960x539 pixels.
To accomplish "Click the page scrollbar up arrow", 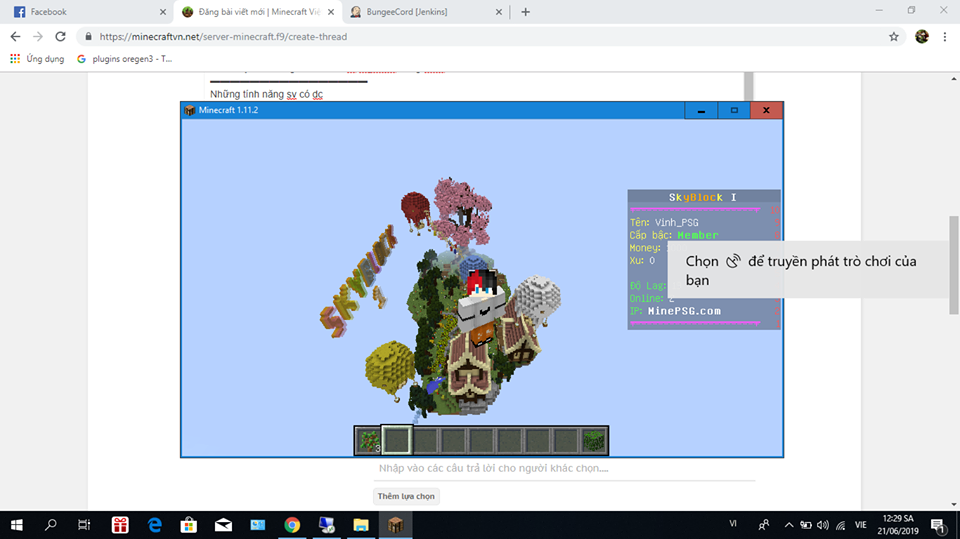I will pyautogui.click(x=954, y=78).
